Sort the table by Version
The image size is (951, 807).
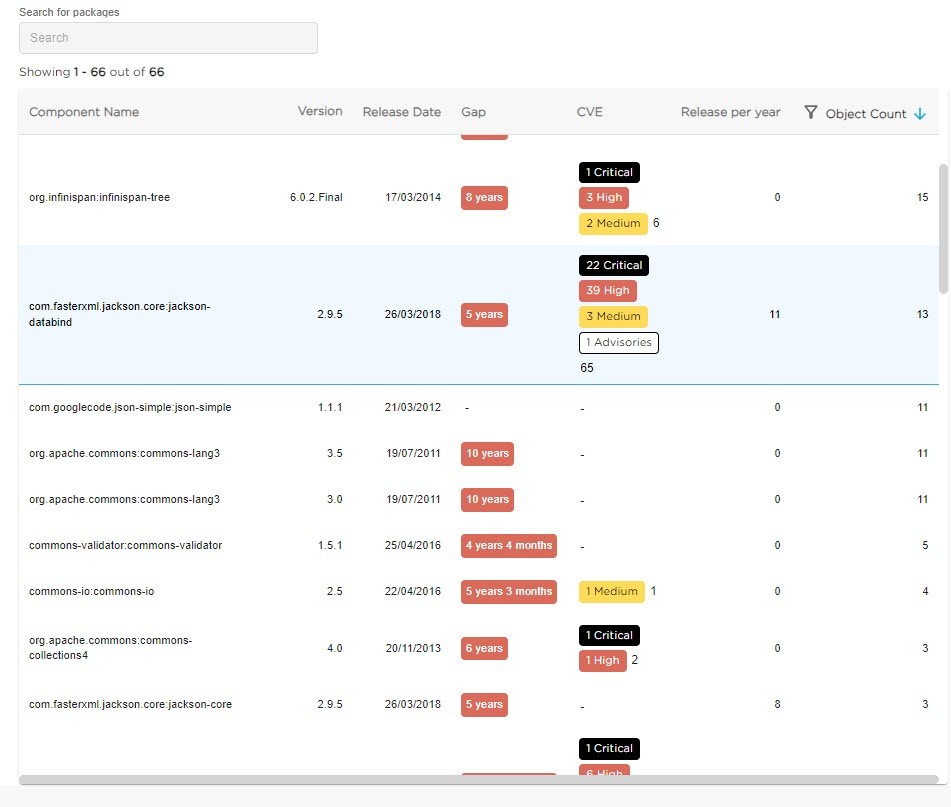[x=319, y=112]
